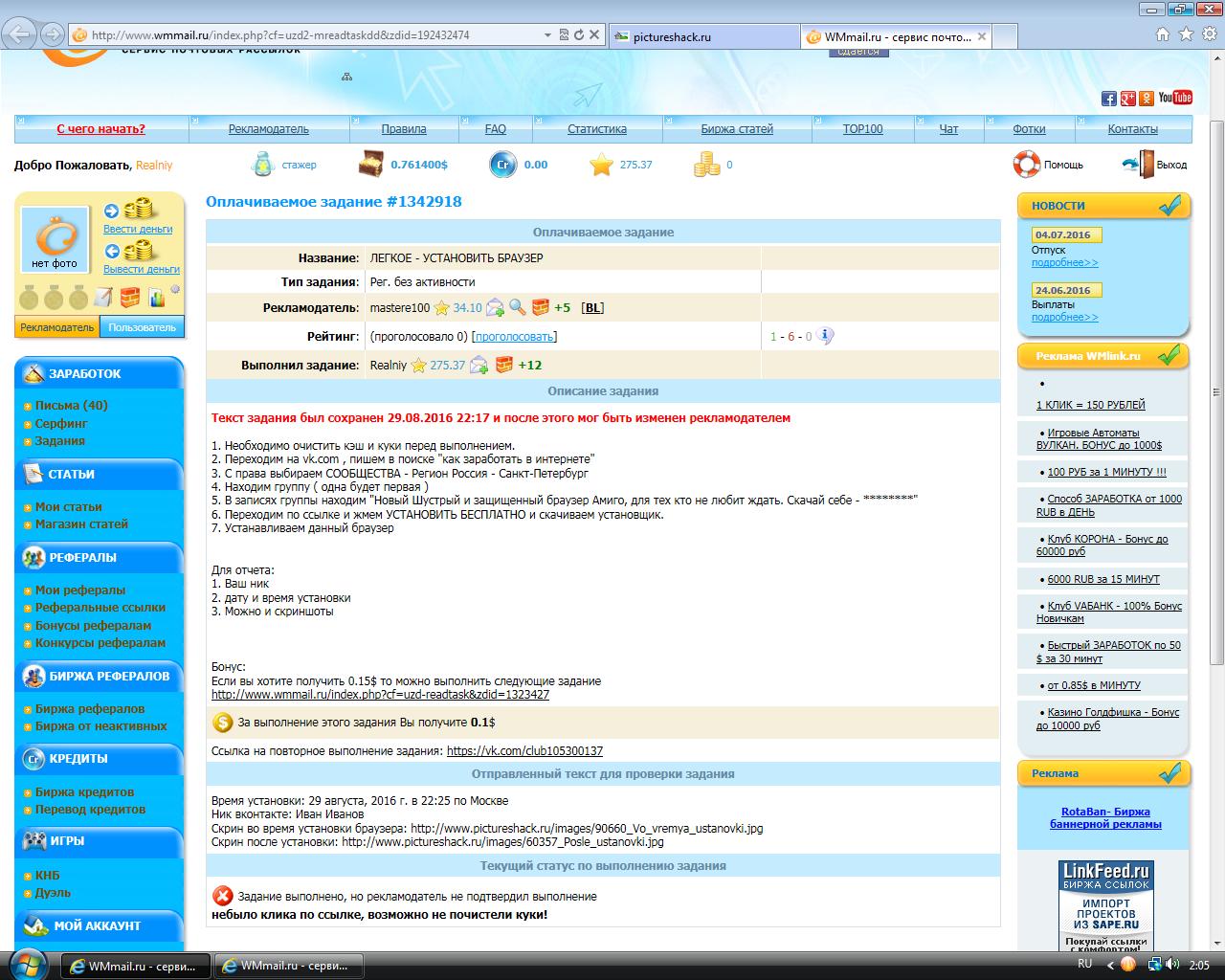Open the Odnoklassniki social icon
The width and height of the screenshot is (1225, 980).
point(1146,98)
